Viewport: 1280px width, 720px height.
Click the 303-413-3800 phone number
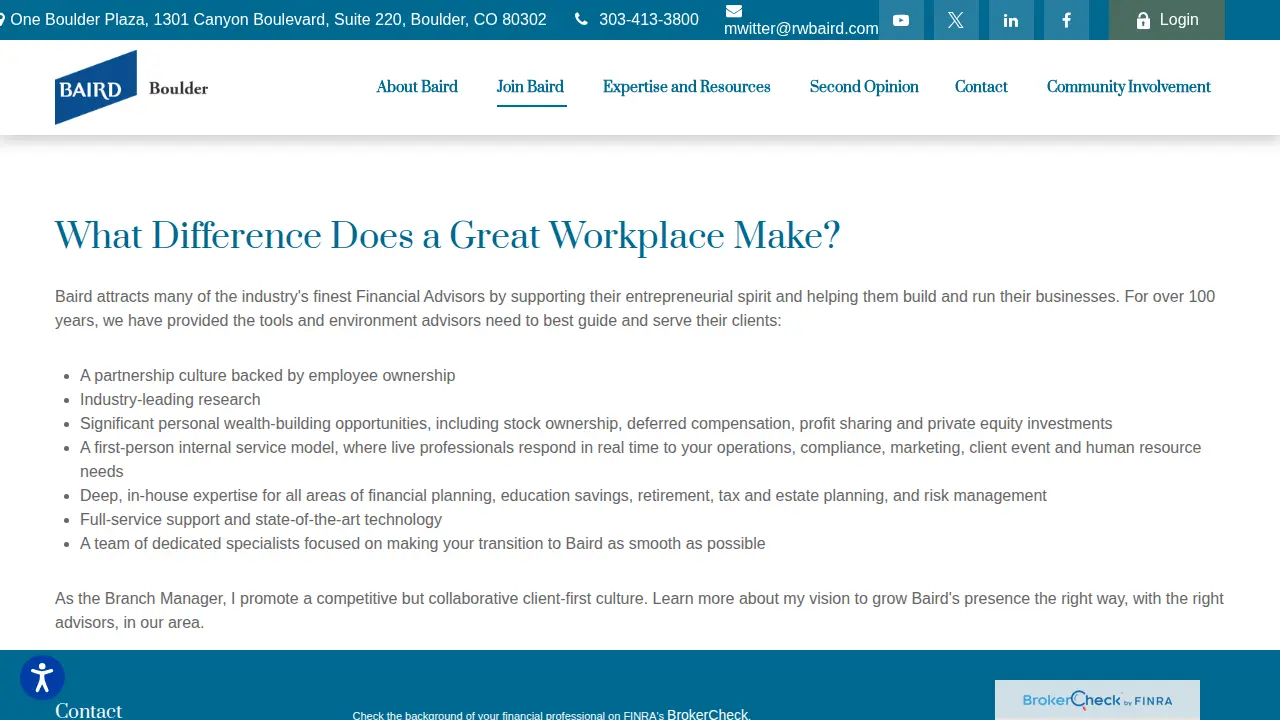tap(649, 20)
